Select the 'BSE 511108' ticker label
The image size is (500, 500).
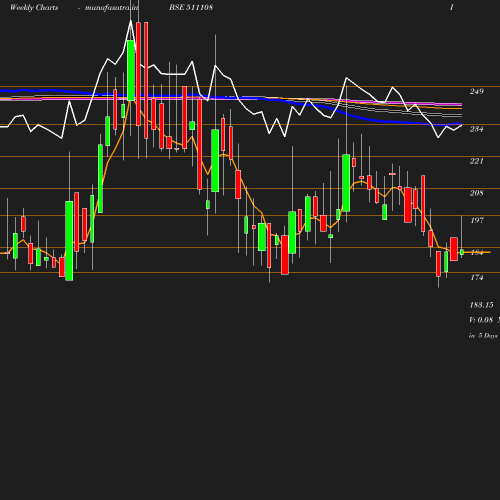pos(191,7)
